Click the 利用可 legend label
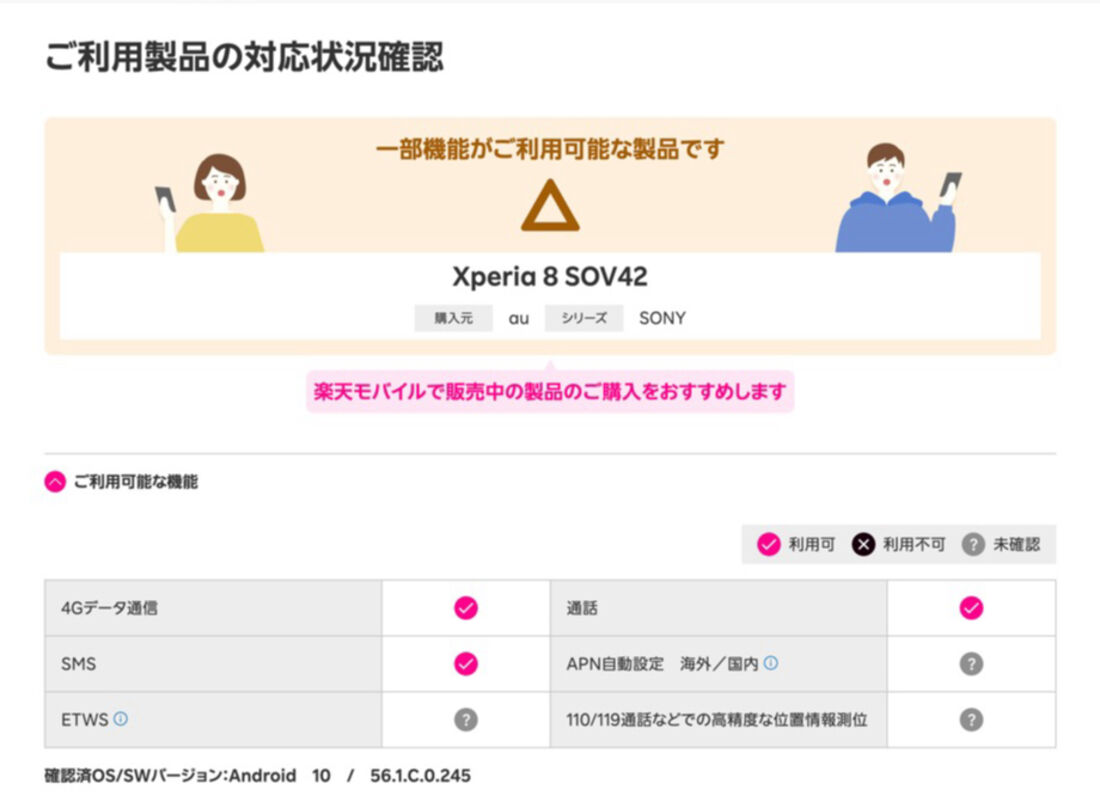The image size is (1100, 802). click(x=812, y=544)
